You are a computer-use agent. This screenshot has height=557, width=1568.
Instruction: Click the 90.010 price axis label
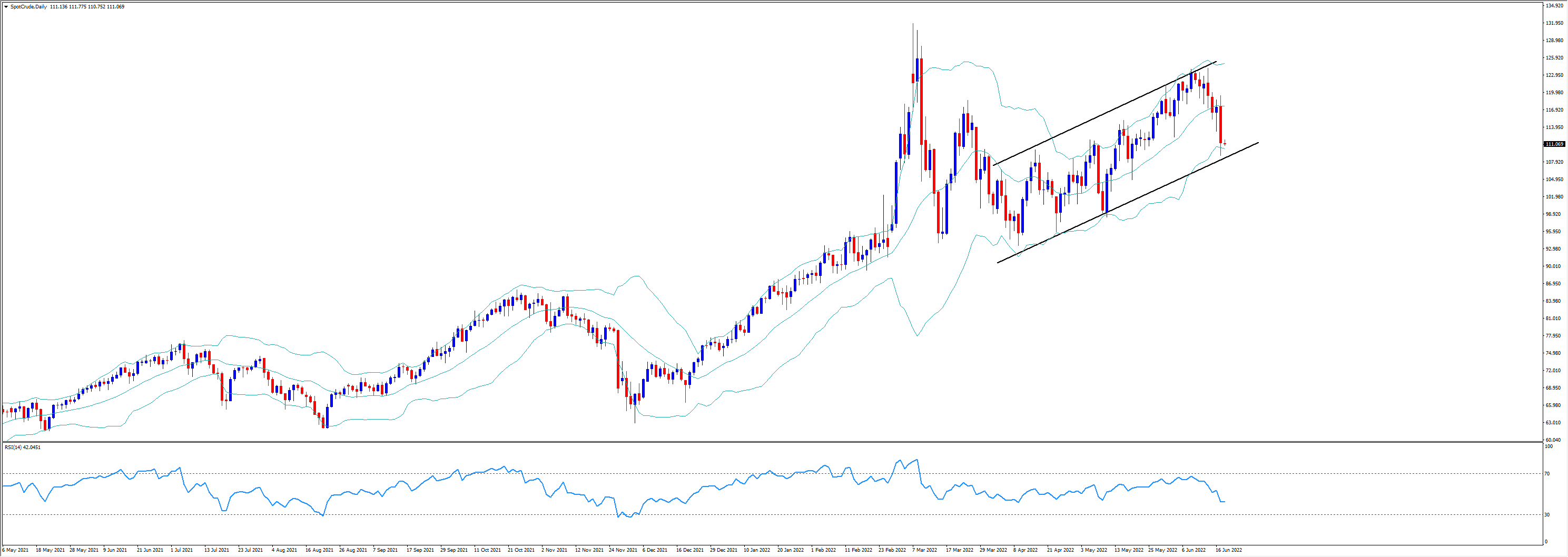[1553, 266]
